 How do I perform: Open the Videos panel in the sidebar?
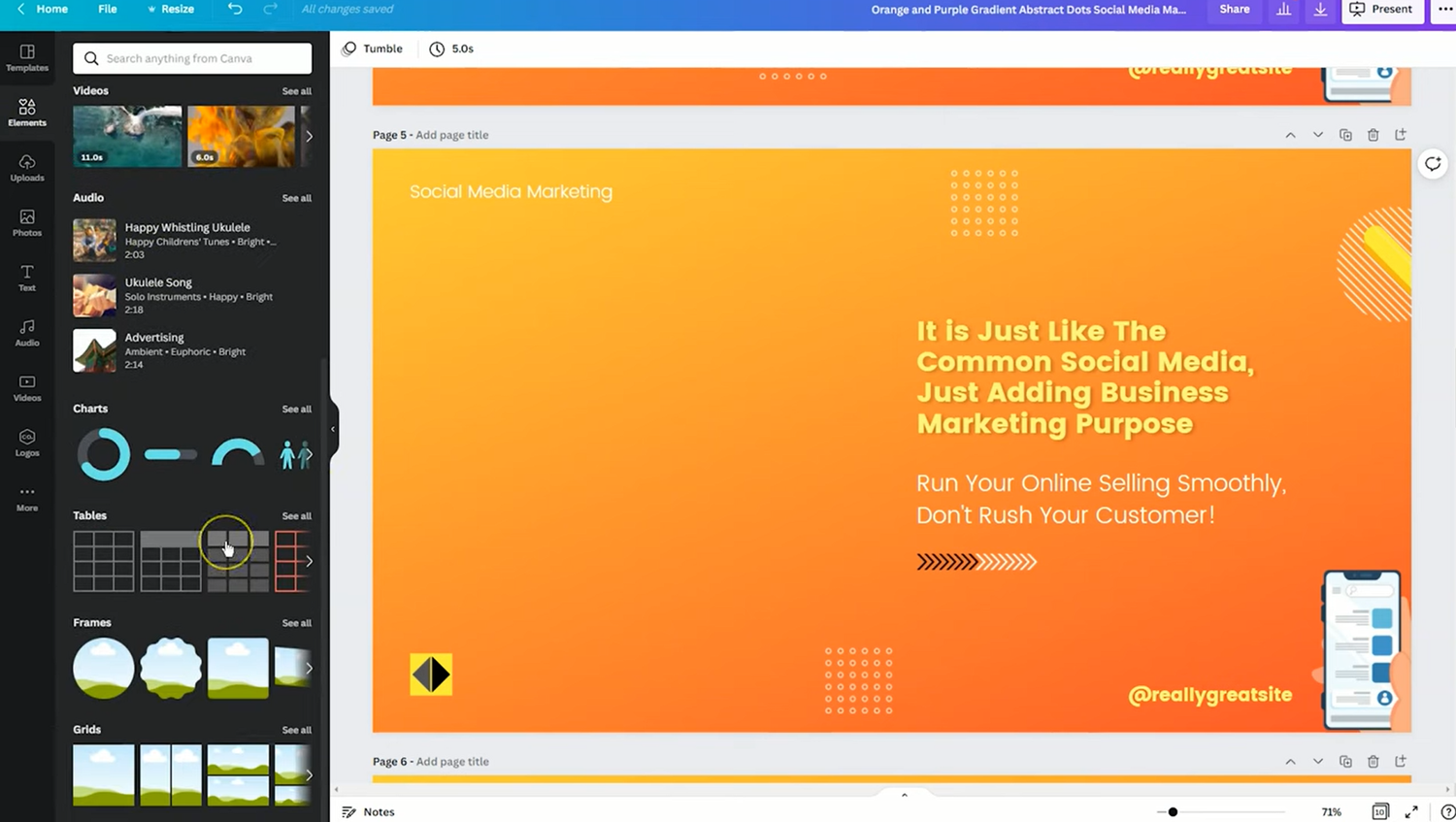coord(26,388)
